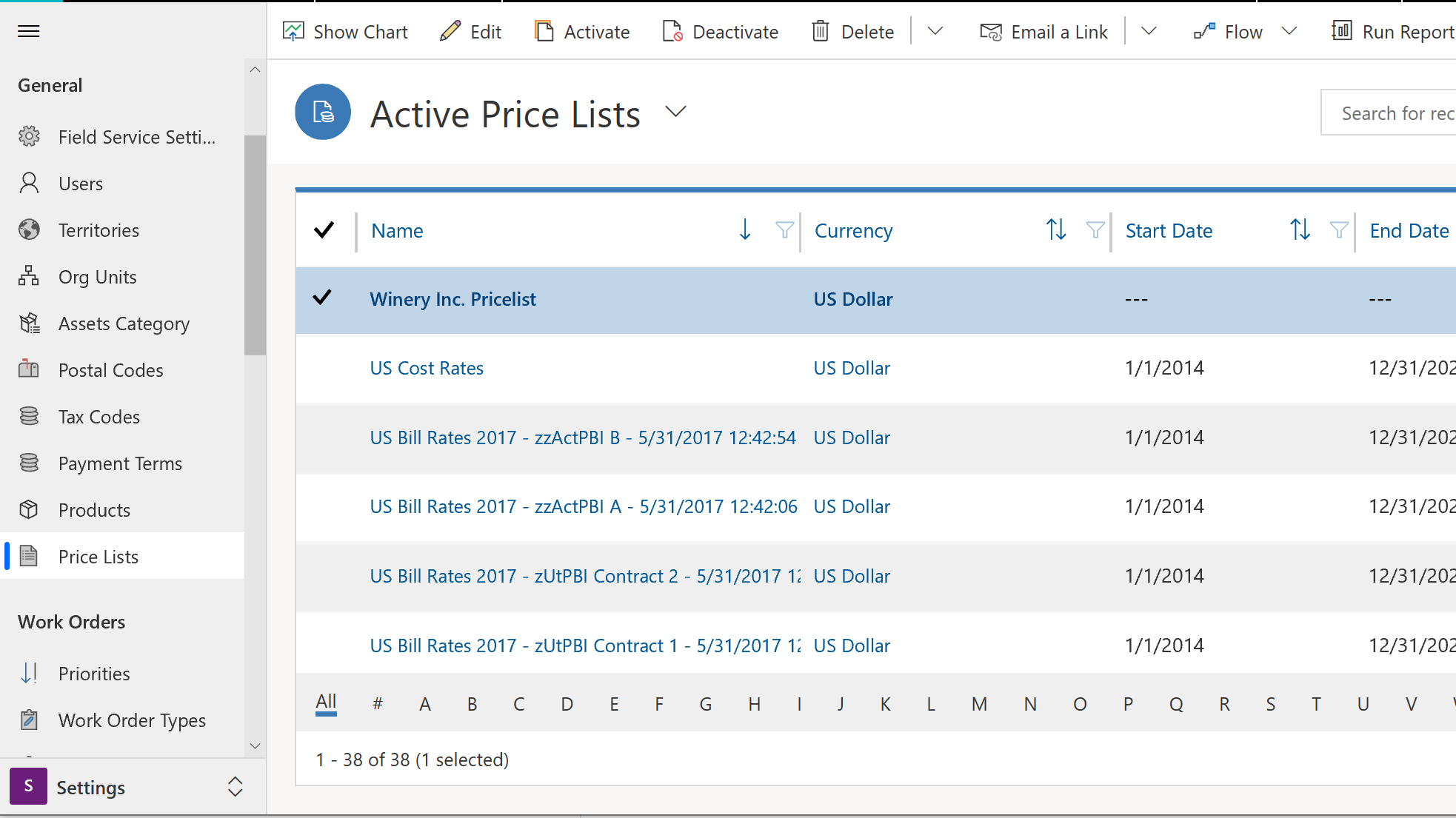Click the Active Price Lists entity icon

[x=323, y=112]
